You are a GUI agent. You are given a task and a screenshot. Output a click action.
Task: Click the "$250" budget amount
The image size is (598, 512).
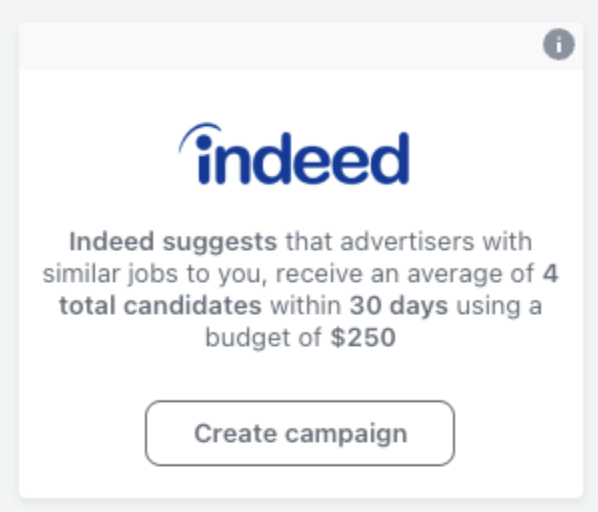(363, 337)
